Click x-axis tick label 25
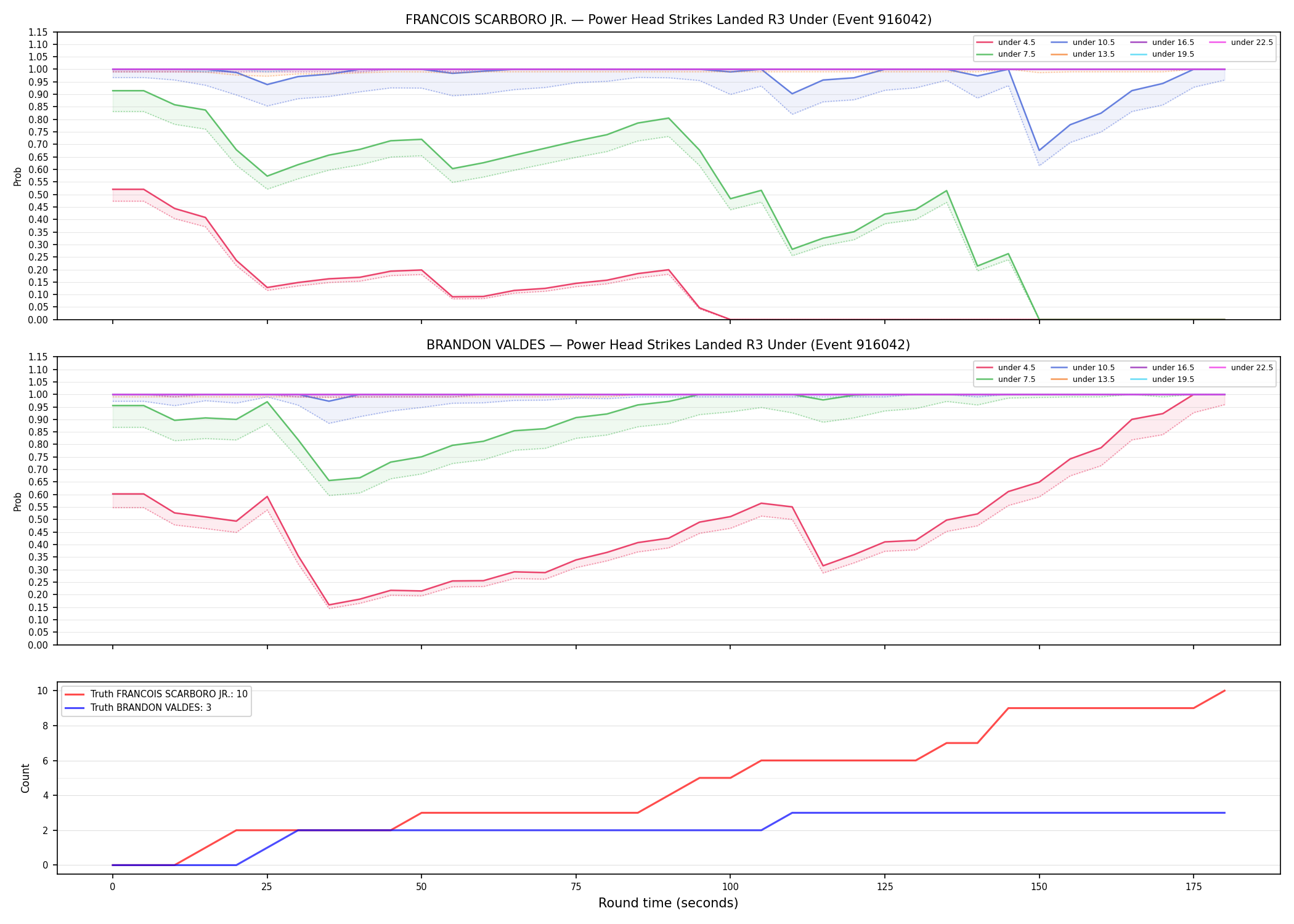 (x=267, y=887)
